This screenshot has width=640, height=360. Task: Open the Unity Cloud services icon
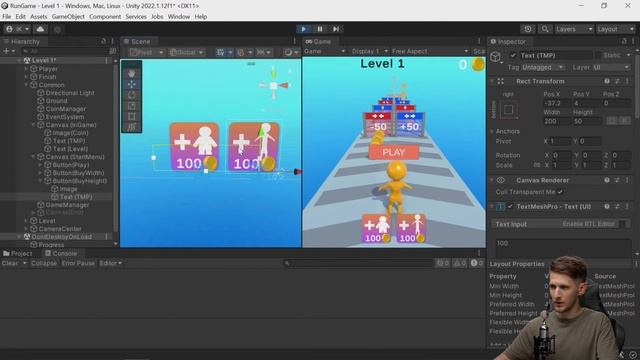(x=40, y=29)
